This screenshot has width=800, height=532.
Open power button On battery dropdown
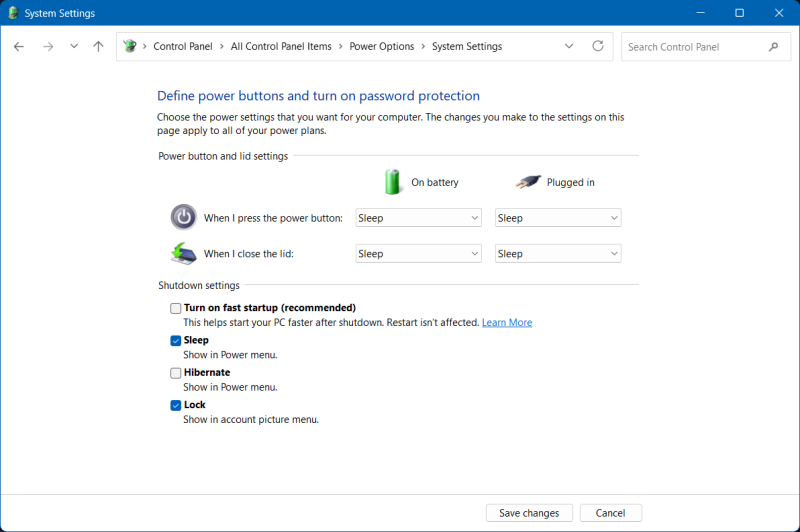[x=418, y=218]
